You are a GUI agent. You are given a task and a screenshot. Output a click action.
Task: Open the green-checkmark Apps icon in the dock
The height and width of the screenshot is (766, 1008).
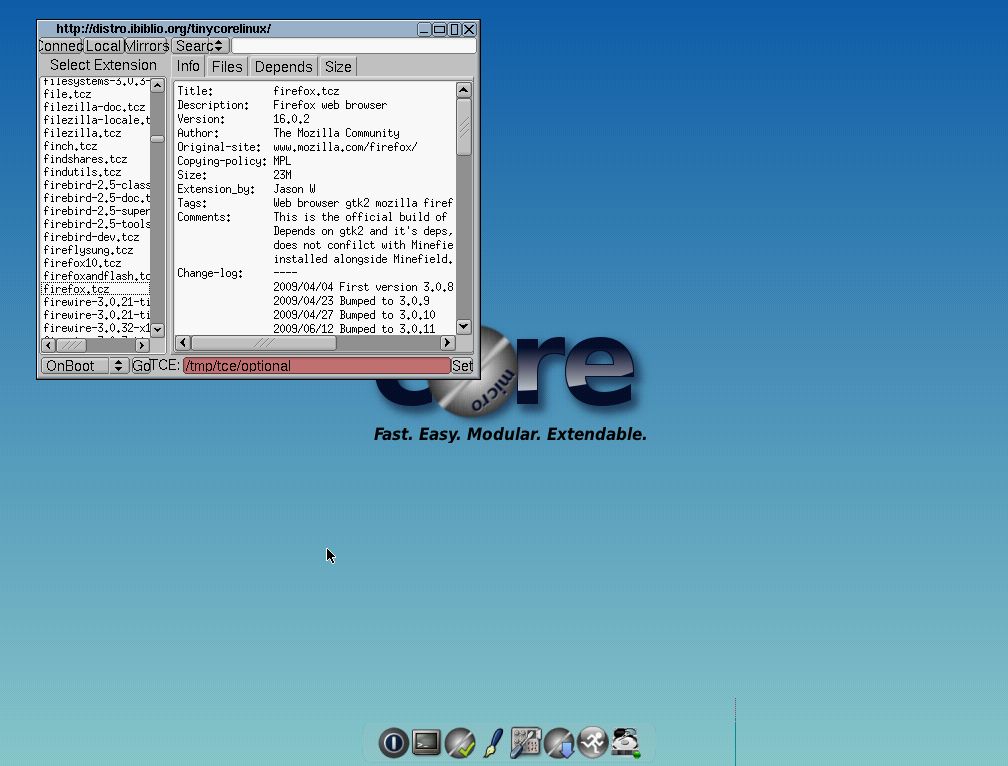click(x=460, y=743)
